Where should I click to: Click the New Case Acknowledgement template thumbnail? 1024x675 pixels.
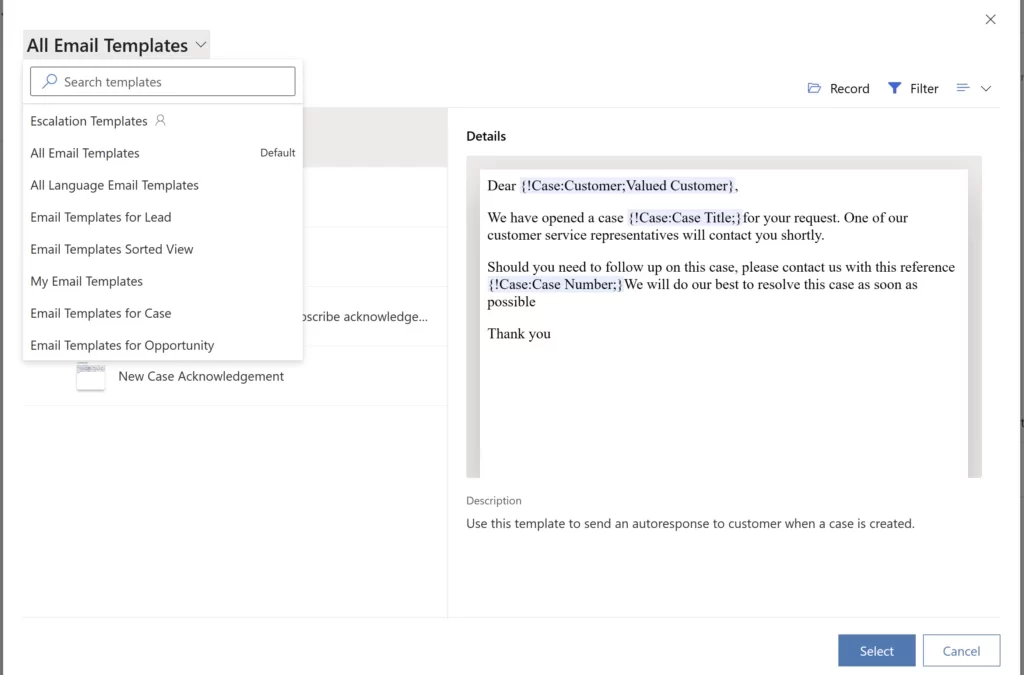[91, 377]
